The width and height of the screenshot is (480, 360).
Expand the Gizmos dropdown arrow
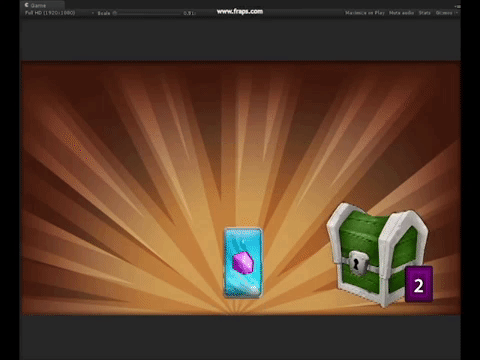tap(456, 13)
